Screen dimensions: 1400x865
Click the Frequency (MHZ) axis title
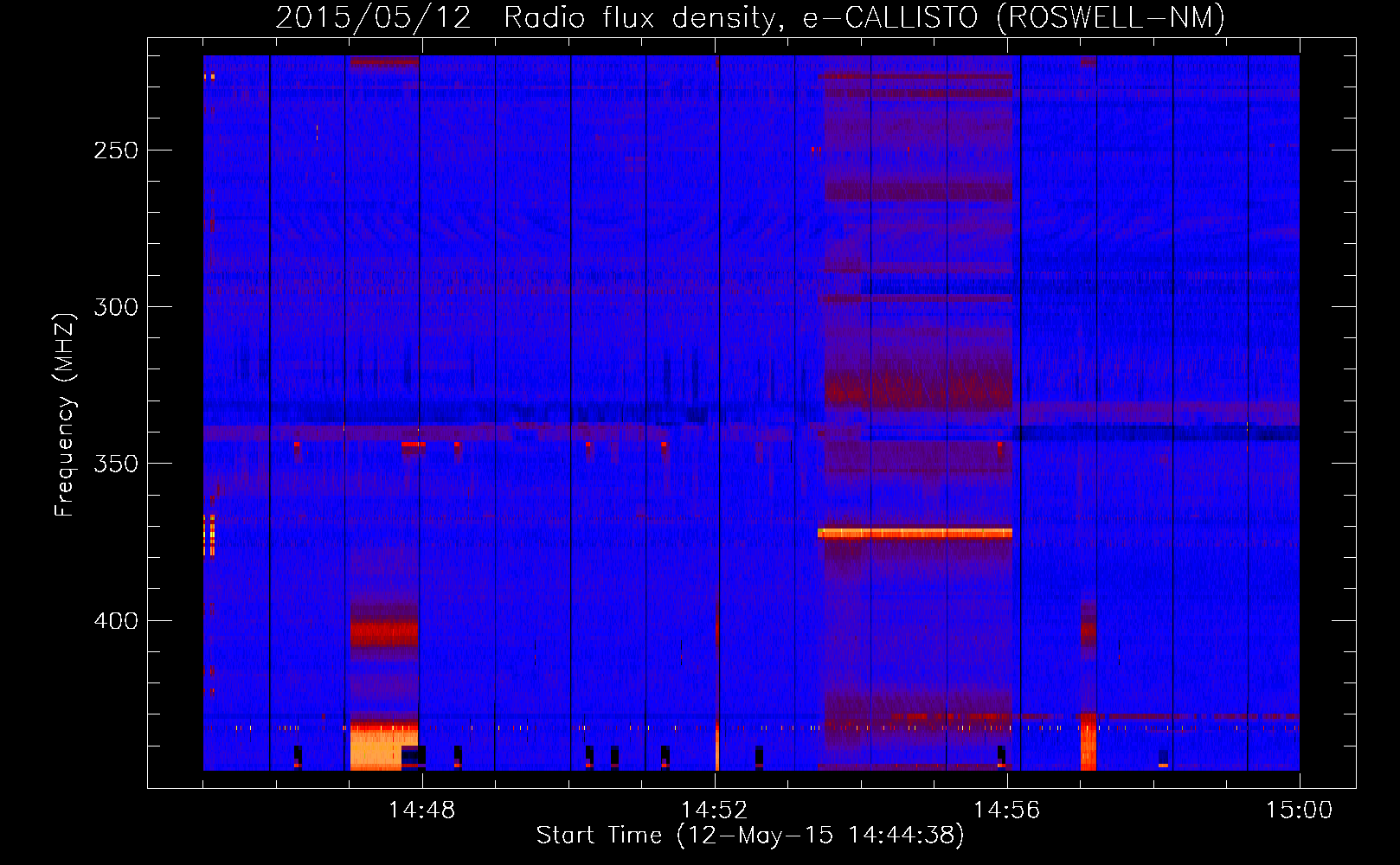click(x=66, y=414)
